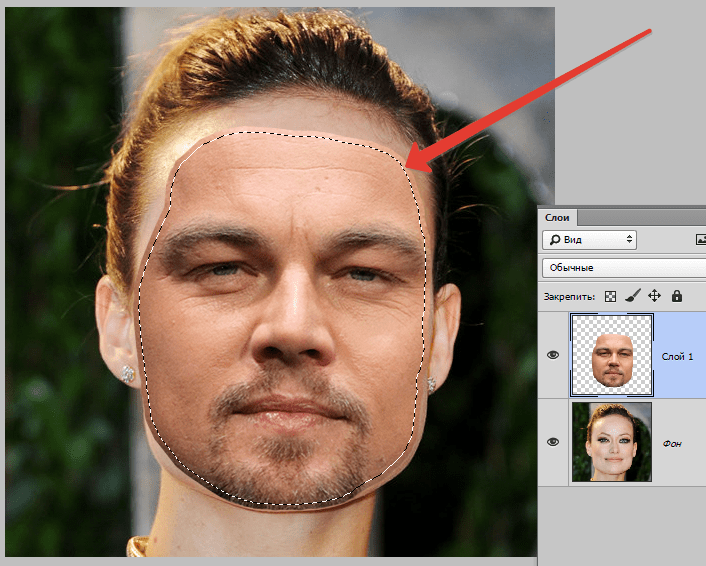
Task: Enable lock position with move arrows icon
Action: 654,296
